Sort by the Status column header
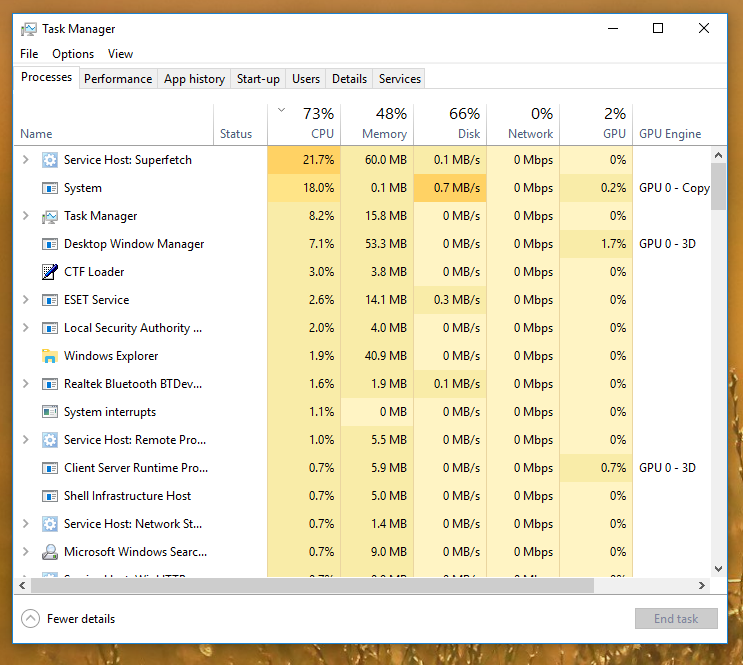Screen dimensions: 743x665 click(x=240, y=125)
